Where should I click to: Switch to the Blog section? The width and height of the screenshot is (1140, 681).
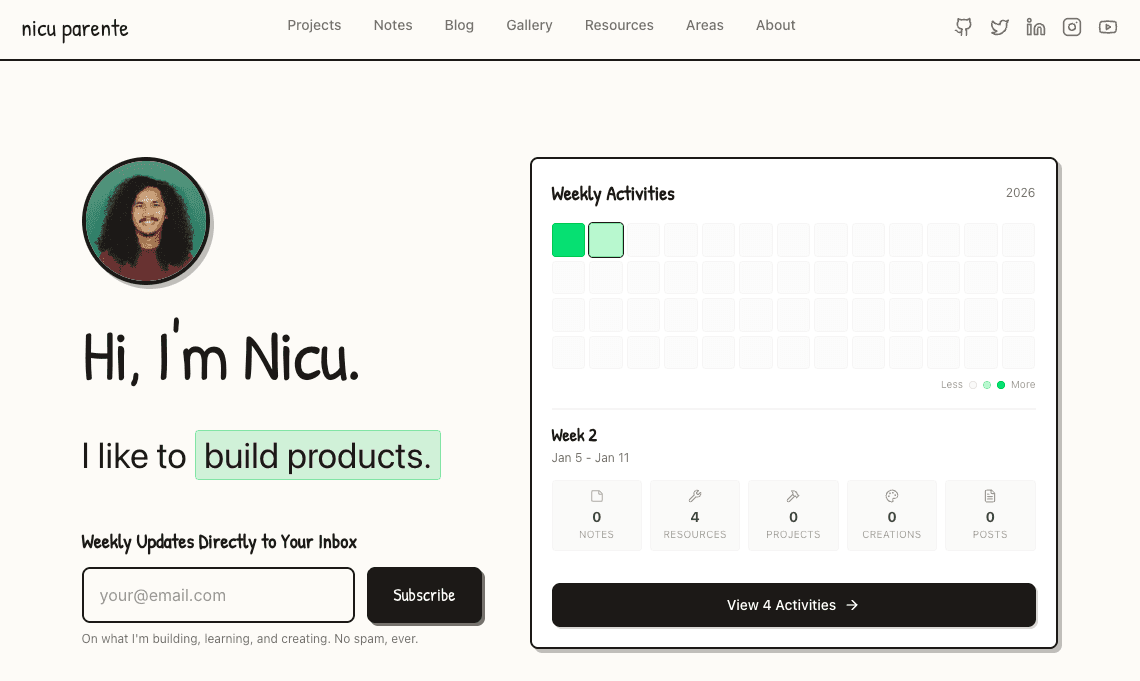click(459, 25)
